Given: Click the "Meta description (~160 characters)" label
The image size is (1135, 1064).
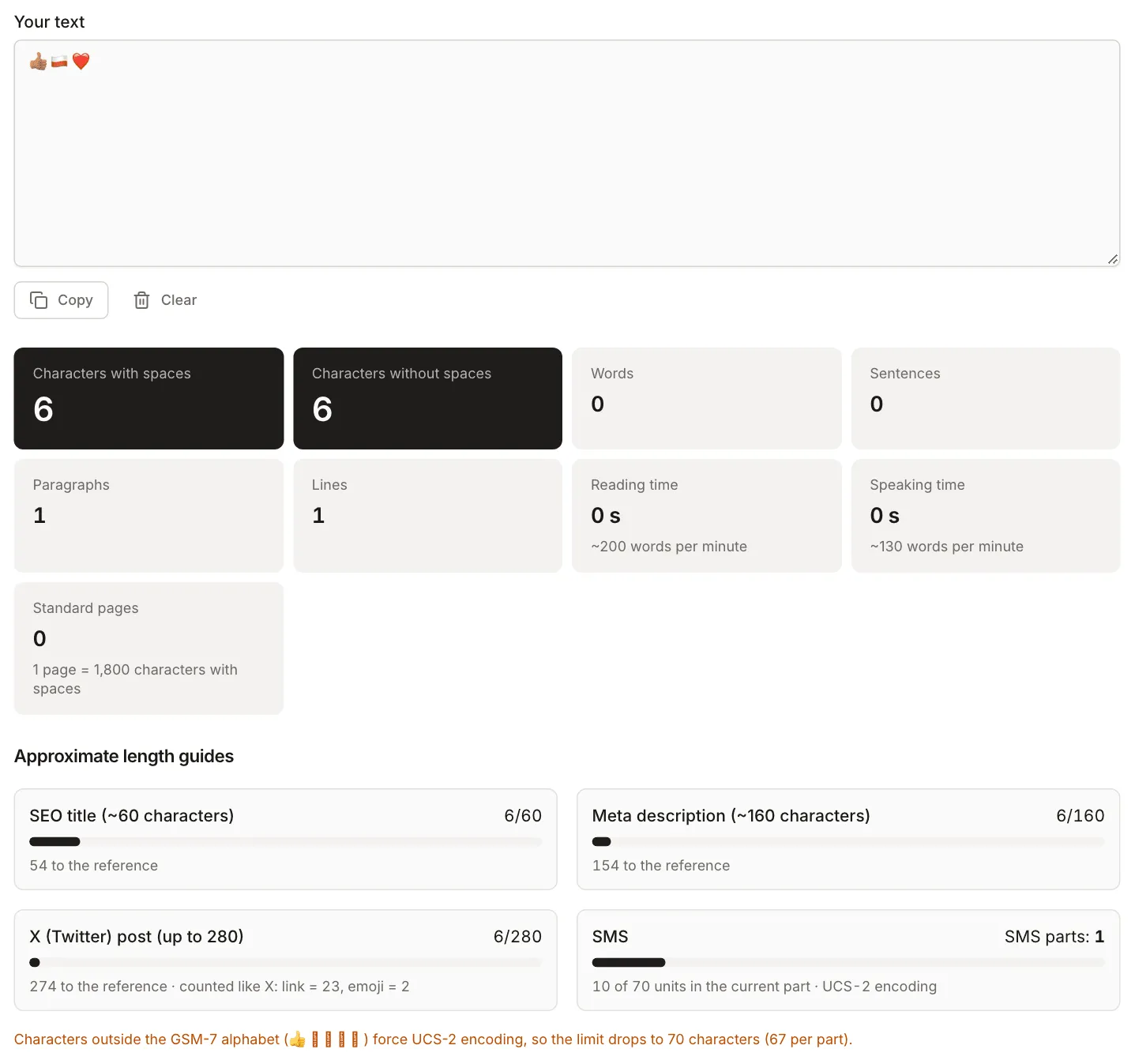Looking at the screenshot, I should click(x=731, y=815).
